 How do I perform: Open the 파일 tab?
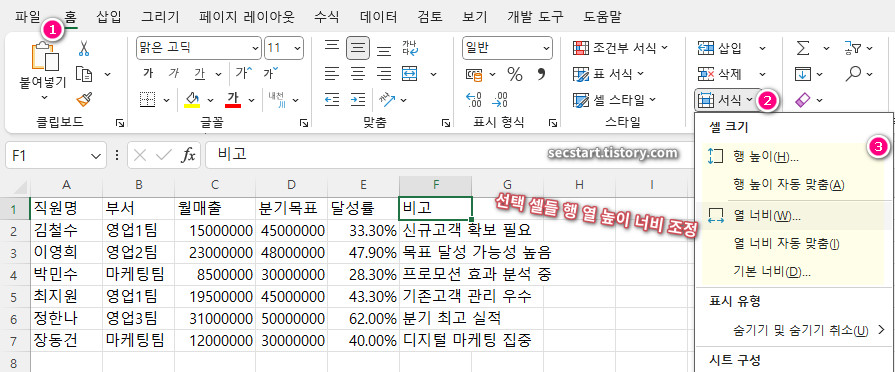click(27, 17)
